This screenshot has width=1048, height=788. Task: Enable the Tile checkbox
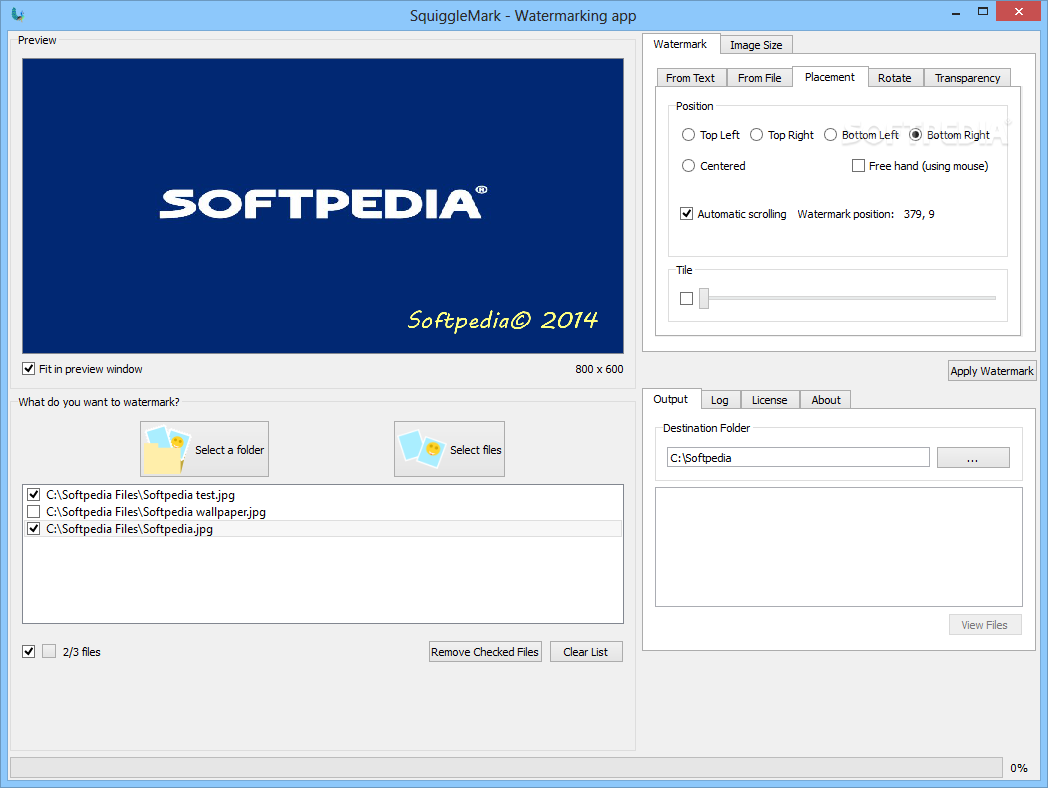point(686,299)
